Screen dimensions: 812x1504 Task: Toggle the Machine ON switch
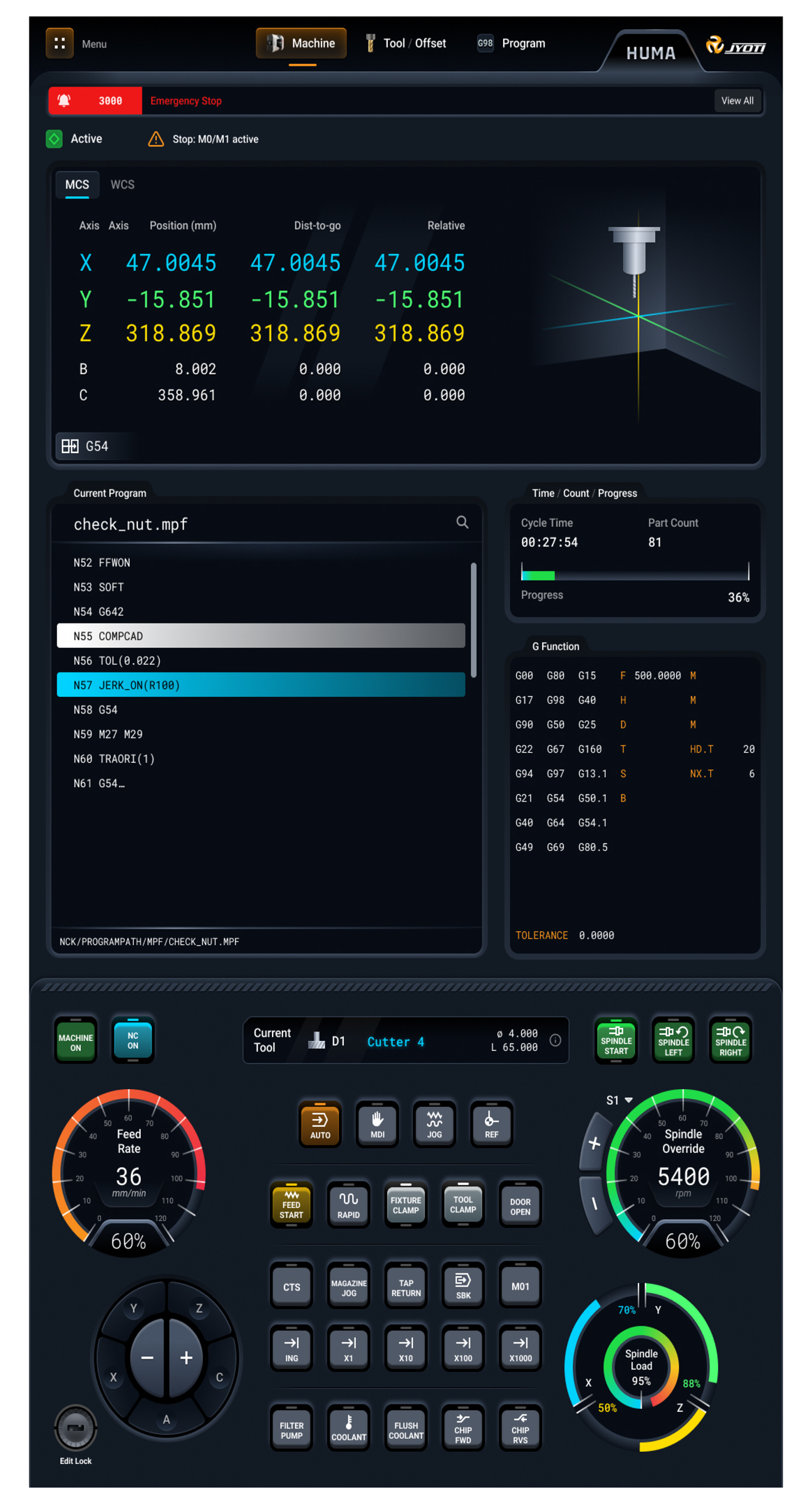click(x=76, y=1042)
